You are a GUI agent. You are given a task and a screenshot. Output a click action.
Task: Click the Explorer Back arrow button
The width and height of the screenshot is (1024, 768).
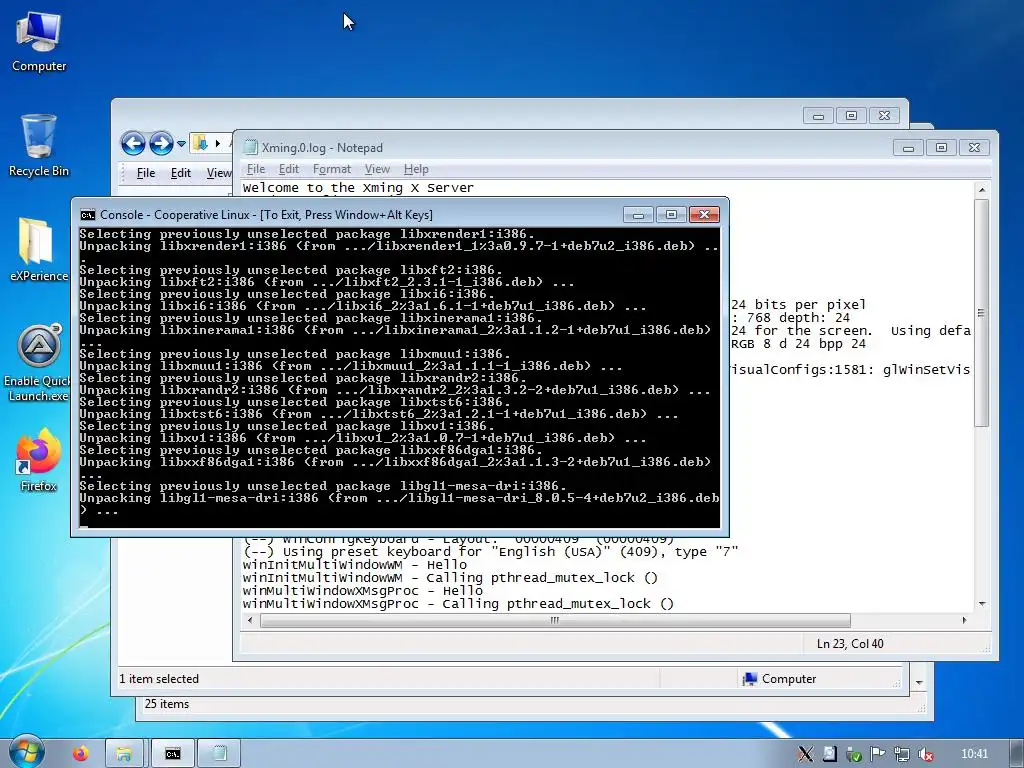pyautogui.click(x=133, y=143)
